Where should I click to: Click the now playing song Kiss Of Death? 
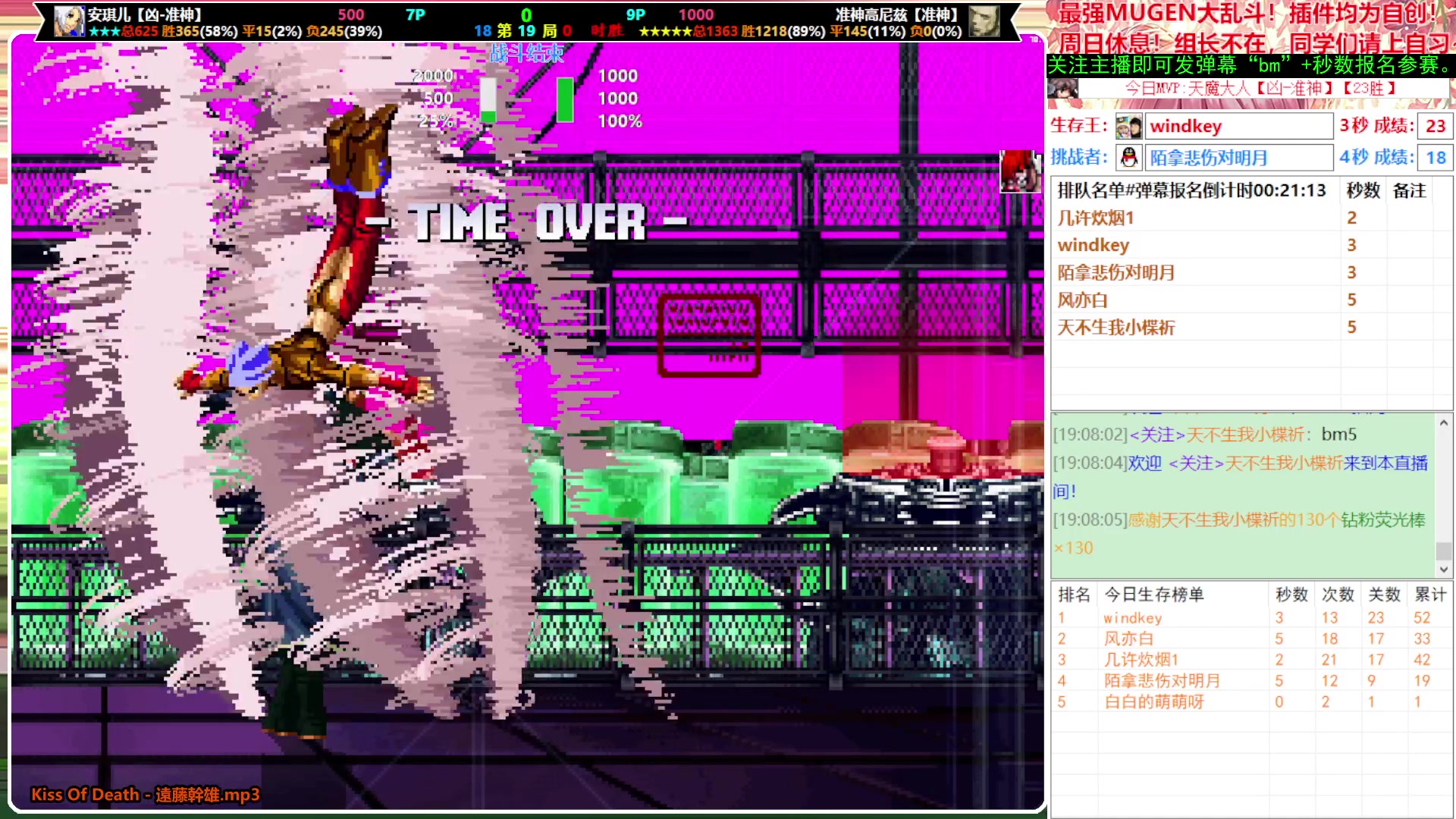click(x=145, y=795)
